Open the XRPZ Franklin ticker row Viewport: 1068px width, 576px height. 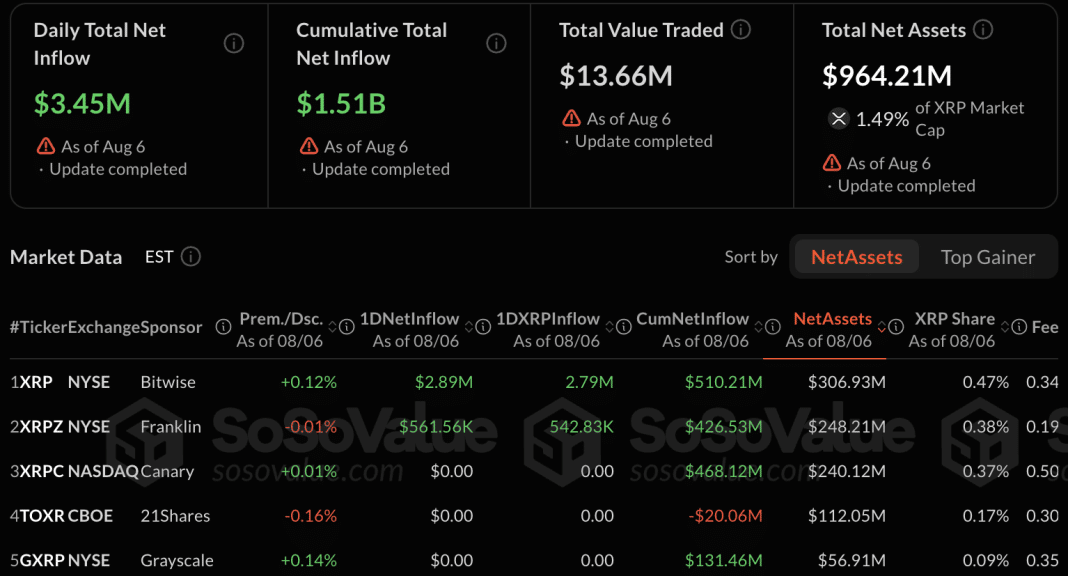(534, 427)
